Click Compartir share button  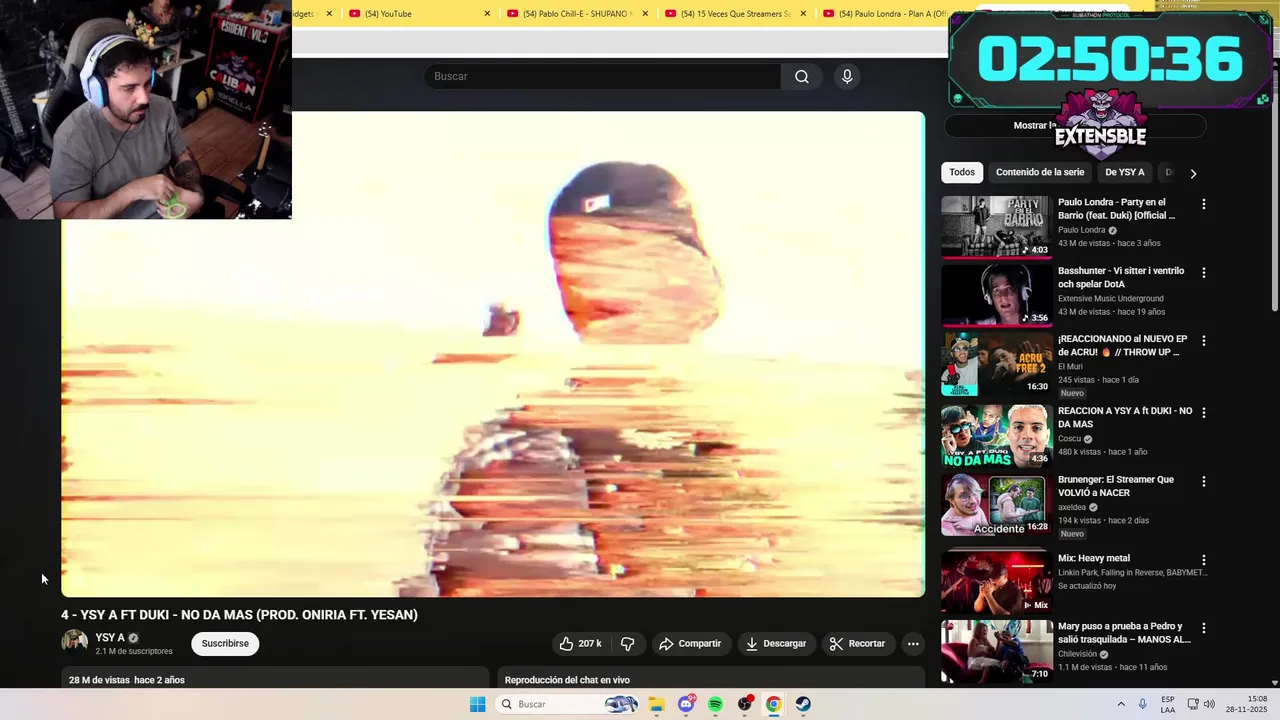689,644
